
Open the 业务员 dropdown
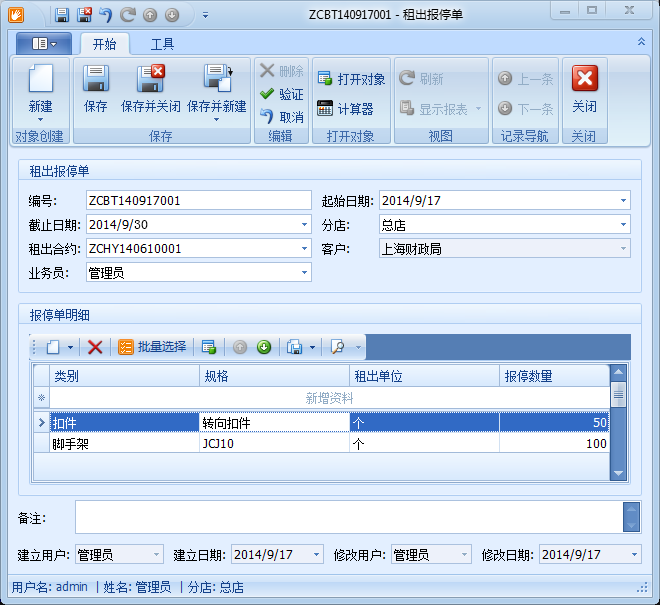[304, 272]
